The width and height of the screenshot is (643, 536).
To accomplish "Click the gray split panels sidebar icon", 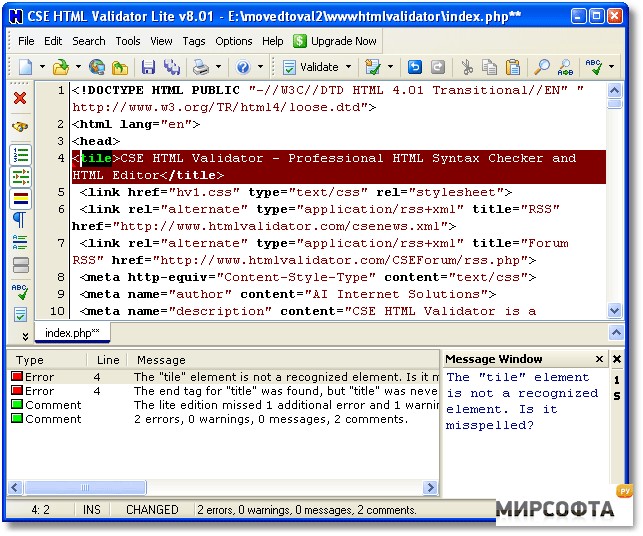I will click(21, 265).
